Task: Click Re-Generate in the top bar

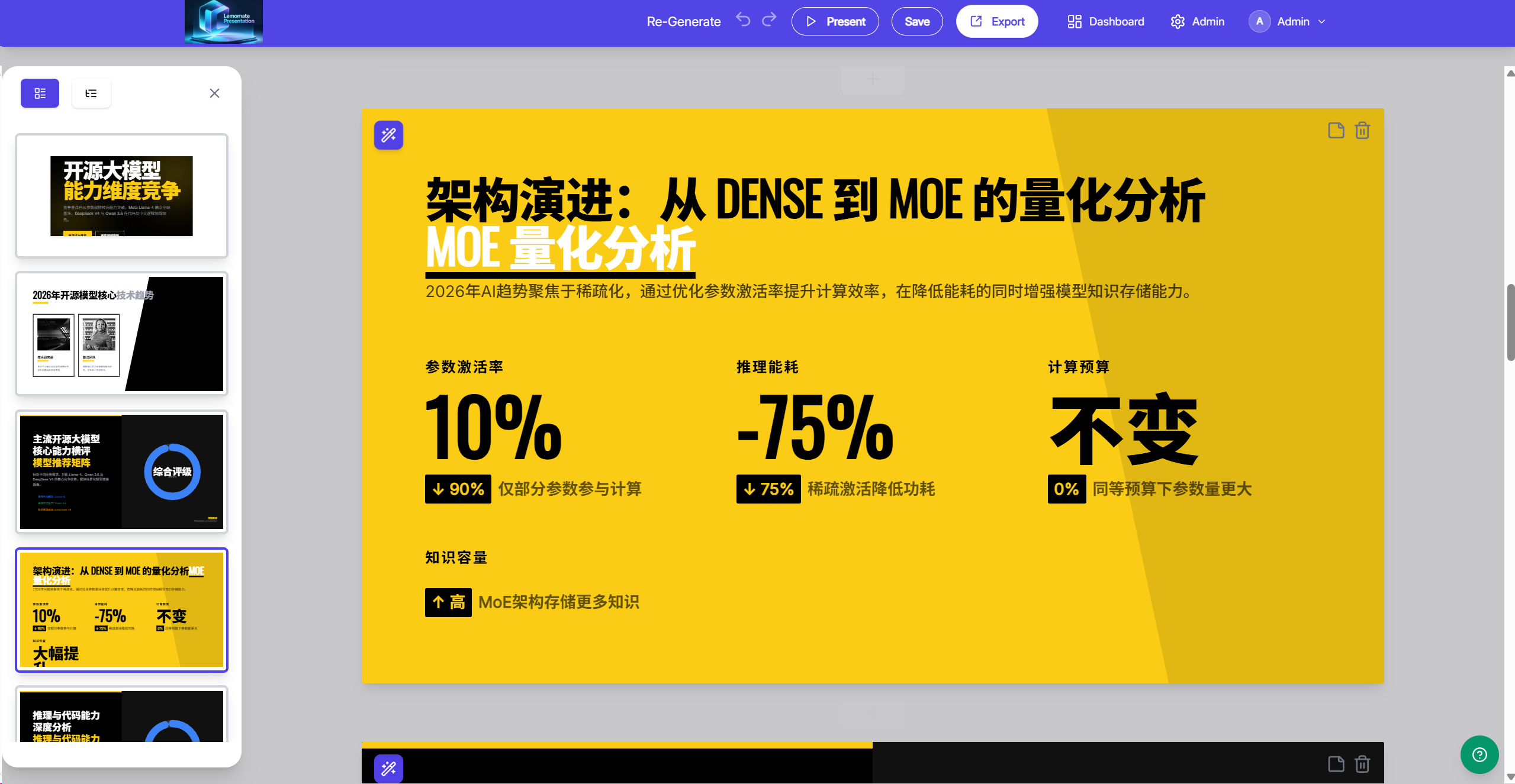Action: (684, 22)
